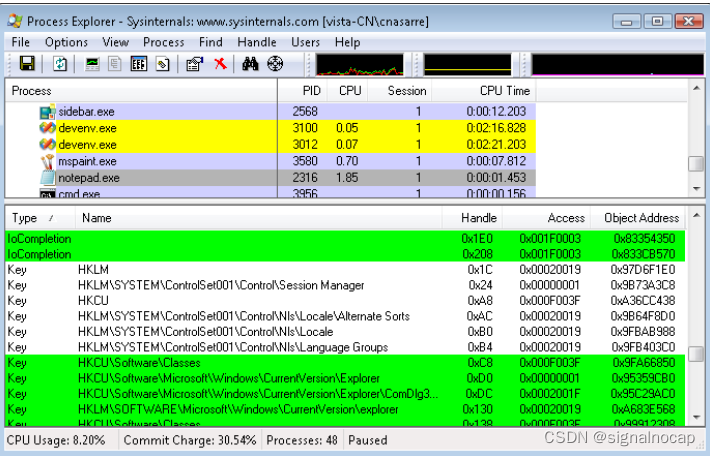The width and height of the screenshot is (710, 456).
Task: Select the Alternate Sorts key row
Action: tap(345, 316)
